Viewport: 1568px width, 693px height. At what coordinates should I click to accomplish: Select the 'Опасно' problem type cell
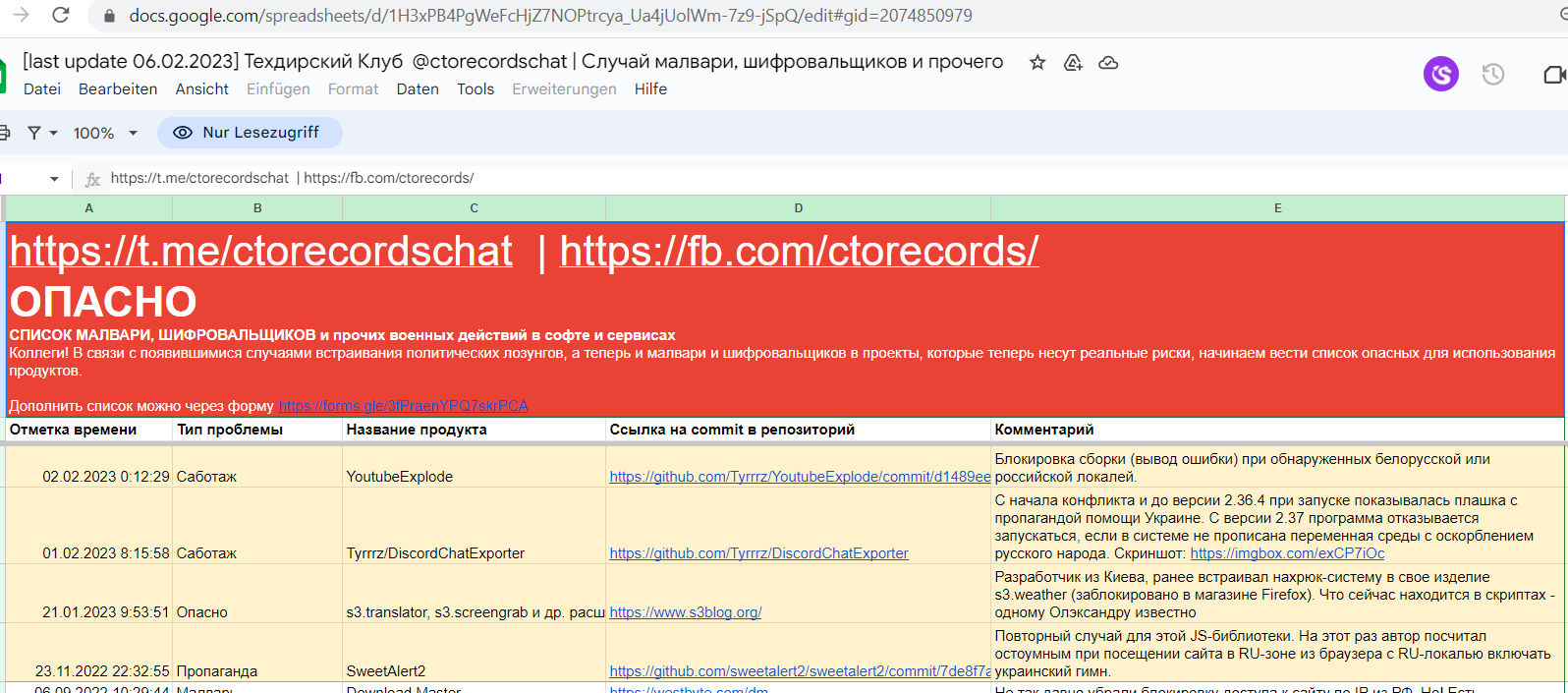click(257, 594)
